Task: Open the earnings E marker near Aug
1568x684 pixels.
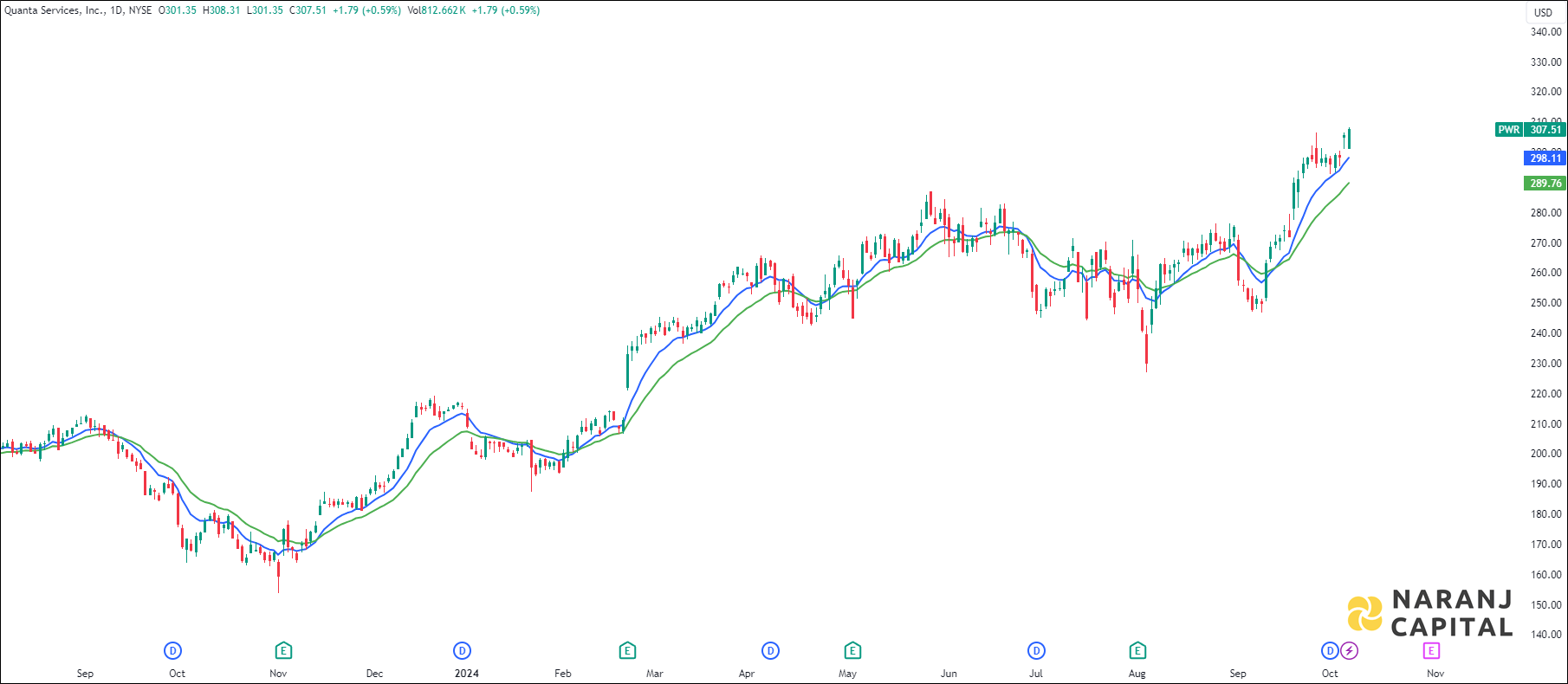Action: (1137, 650)
